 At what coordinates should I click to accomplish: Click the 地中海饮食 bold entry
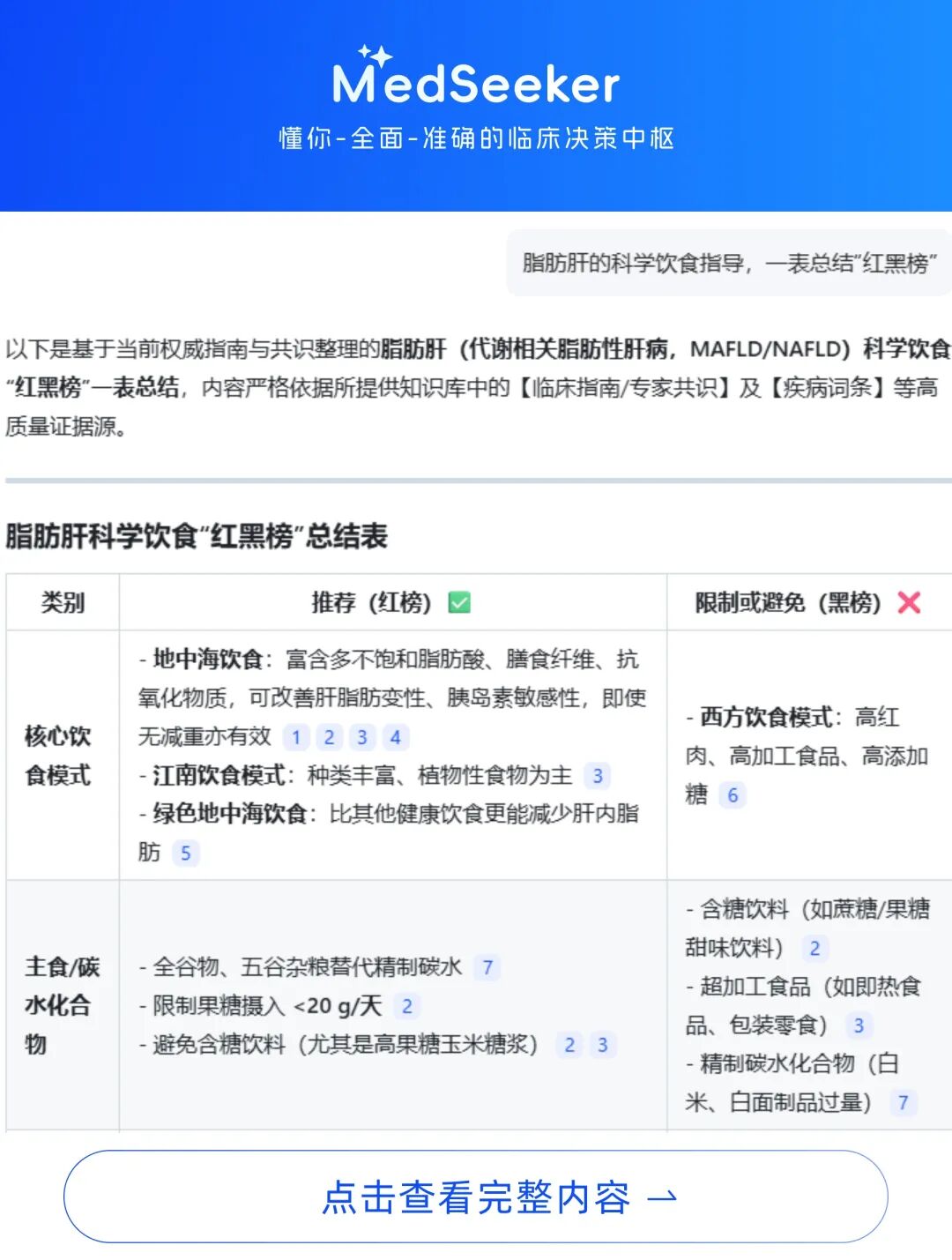point(208,660)
